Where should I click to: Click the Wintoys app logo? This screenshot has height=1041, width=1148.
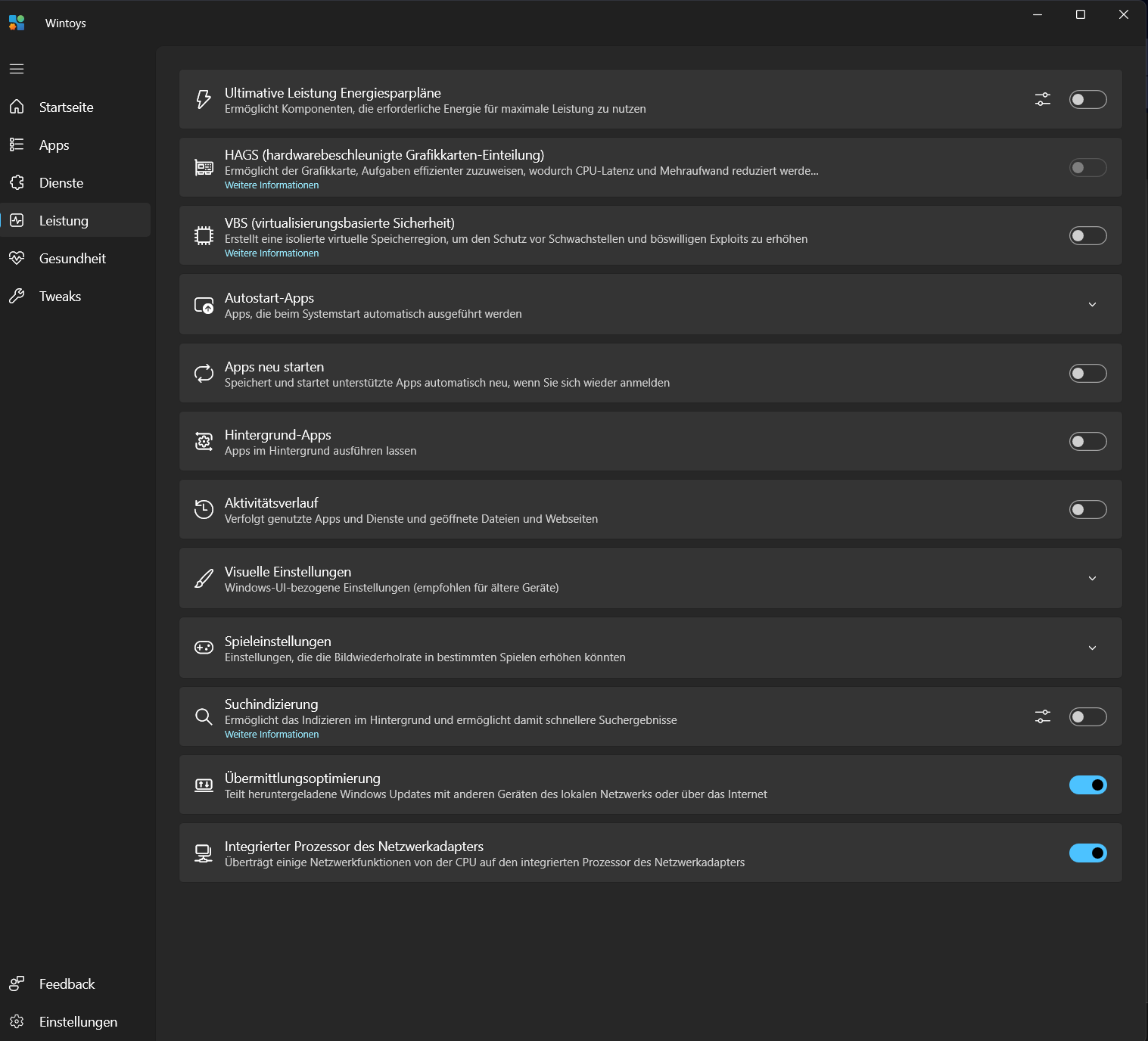17,23
